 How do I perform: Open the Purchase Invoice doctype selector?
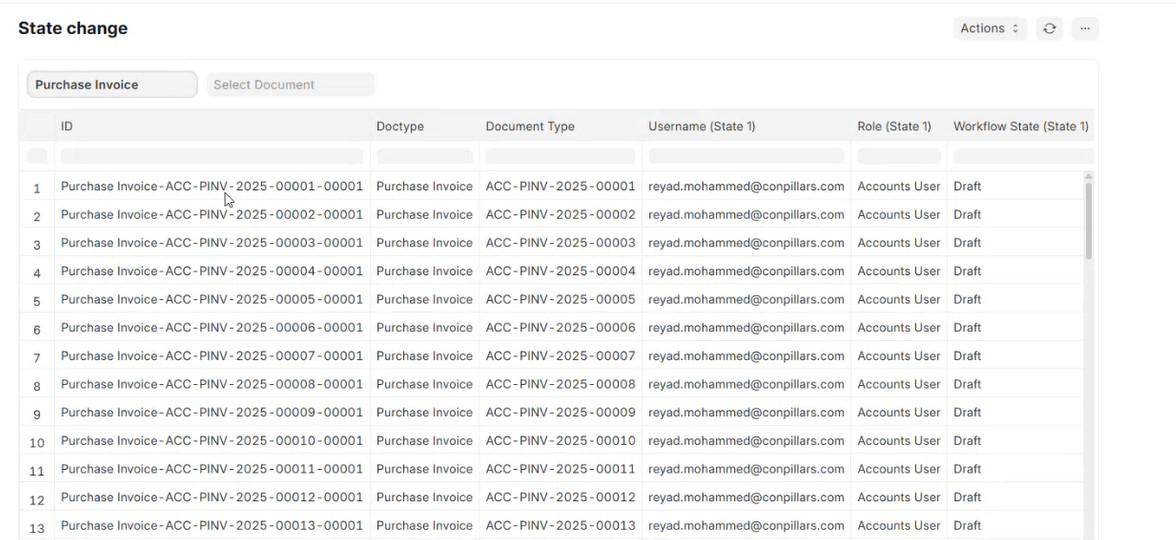tap(112, 85)
